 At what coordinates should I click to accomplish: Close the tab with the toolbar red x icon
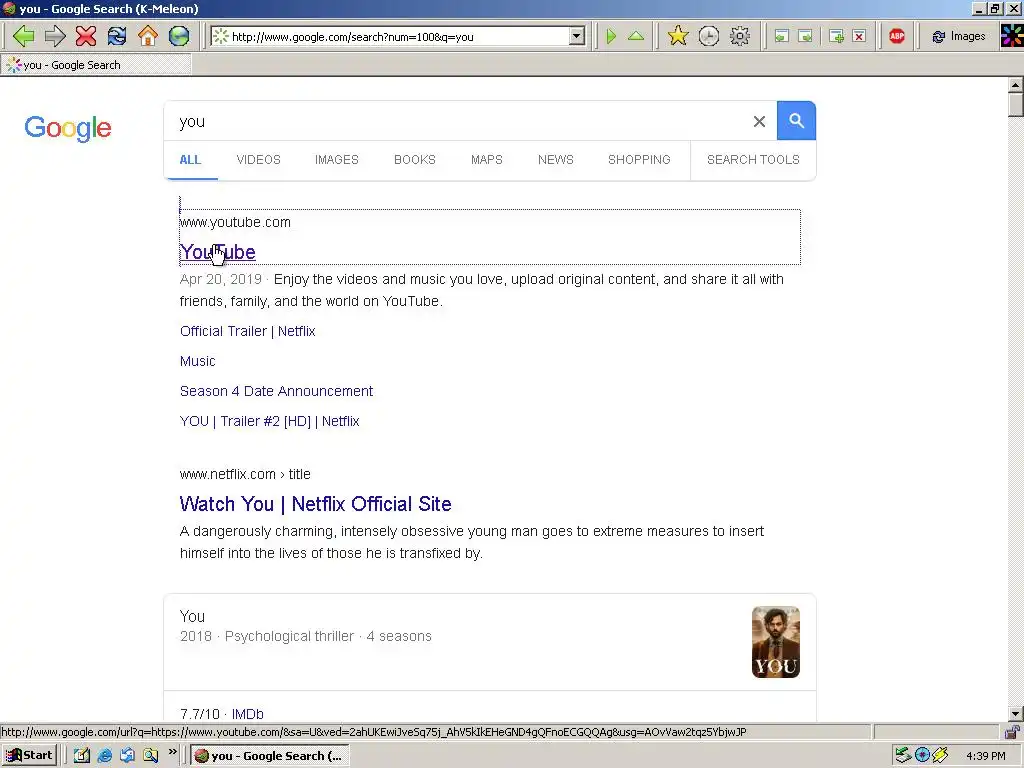tap(859, 36)
